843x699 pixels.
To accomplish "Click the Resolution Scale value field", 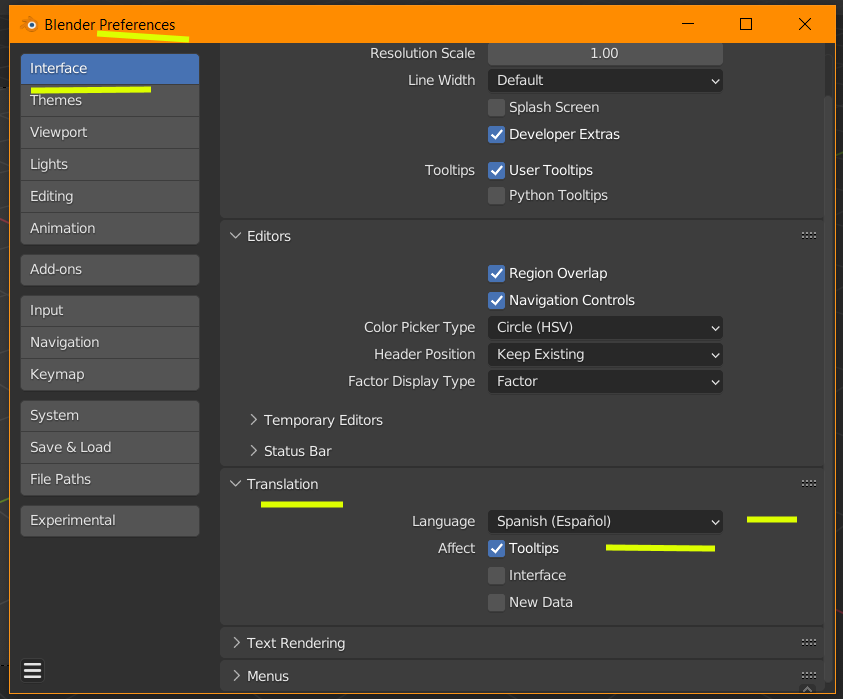I will [605, 53].
